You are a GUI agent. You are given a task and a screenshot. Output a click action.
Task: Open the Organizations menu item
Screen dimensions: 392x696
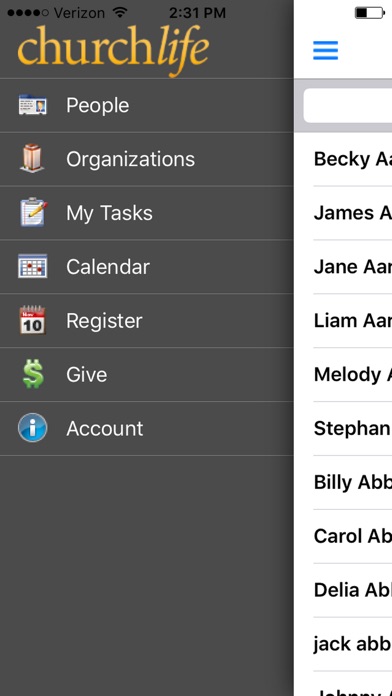(147, 159)
